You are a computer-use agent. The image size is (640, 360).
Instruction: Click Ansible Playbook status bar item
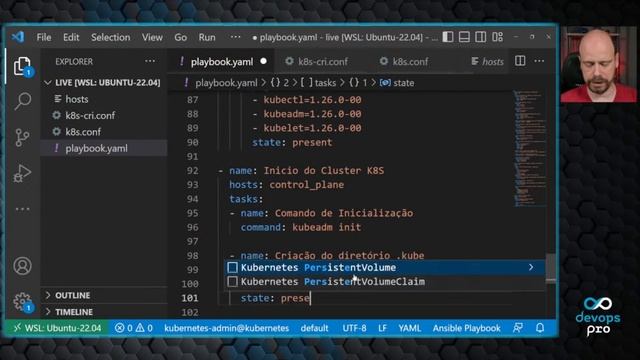click(467, 328)
